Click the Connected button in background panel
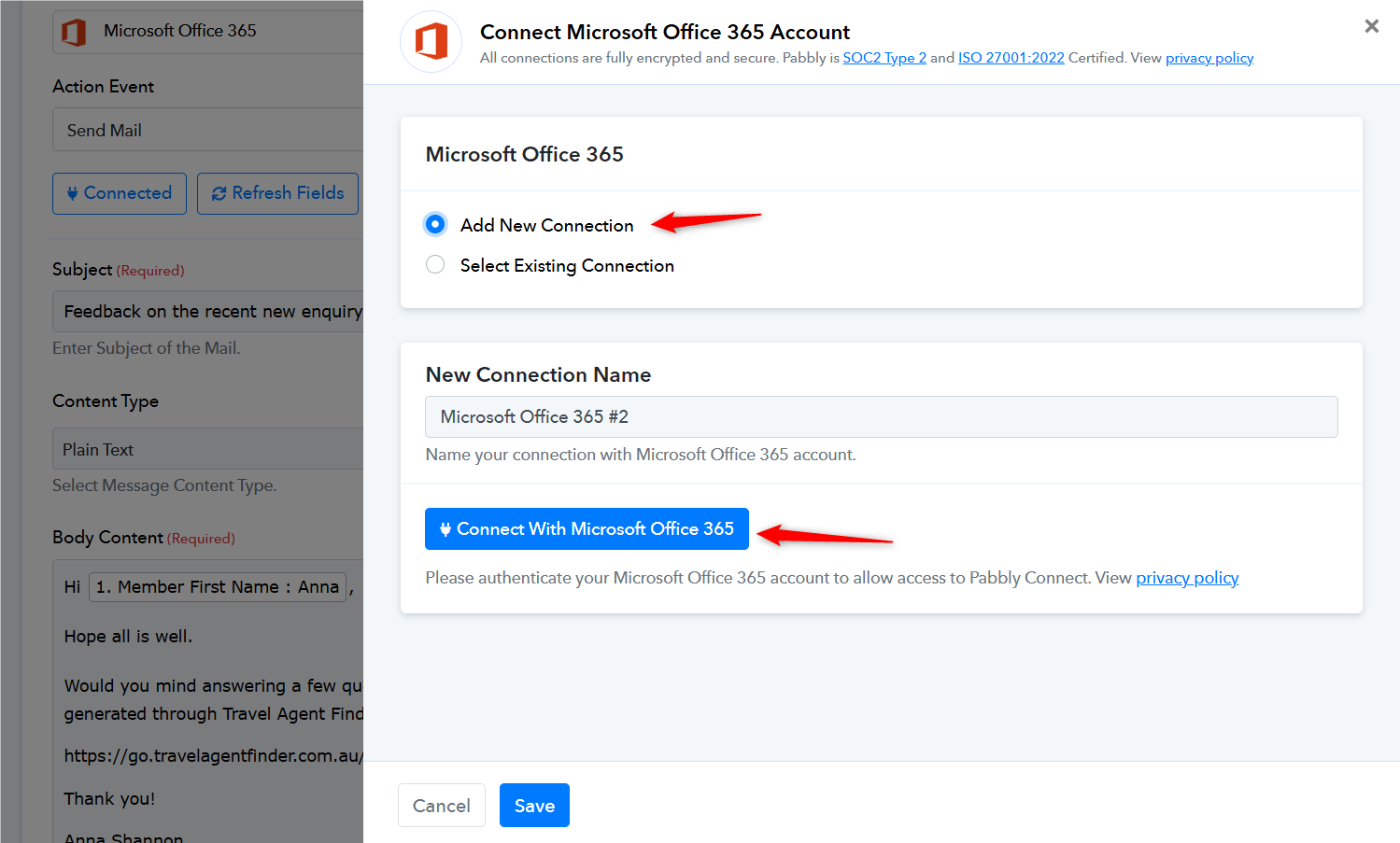This screenshot has height=843, width=1400. 120,193
